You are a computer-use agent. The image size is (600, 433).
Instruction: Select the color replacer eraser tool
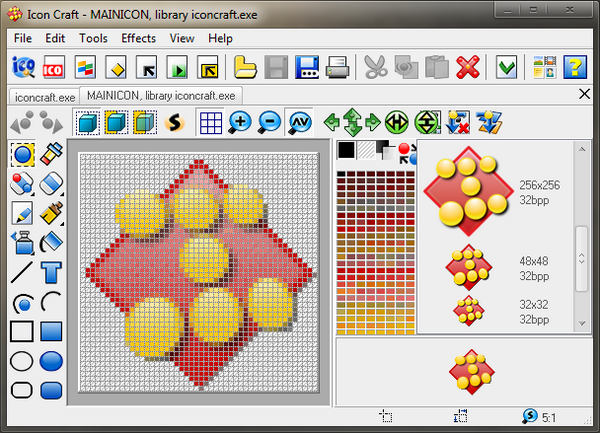tap(22, 184)
